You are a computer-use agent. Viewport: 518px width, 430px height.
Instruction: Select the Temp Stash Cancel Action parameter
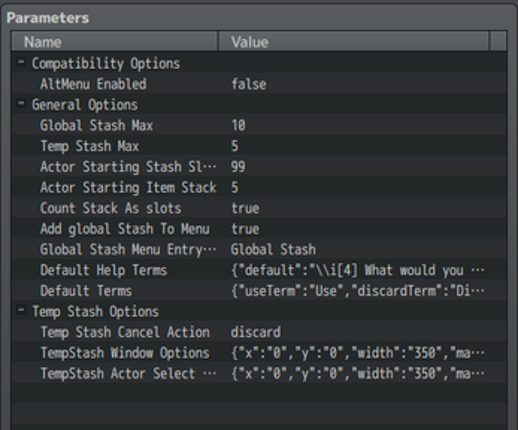125,332
